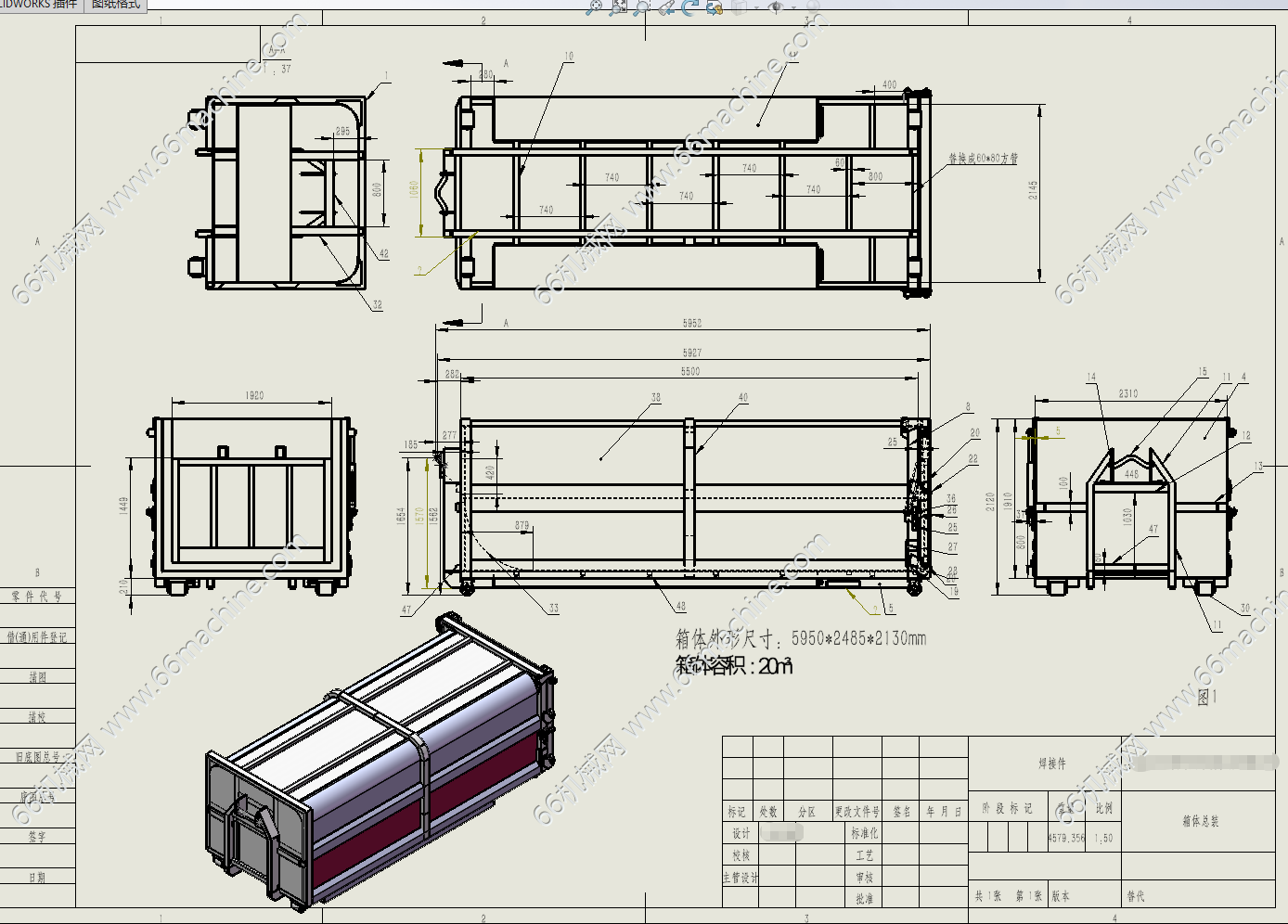
Task: Click the 更改文件号 header cell
Action: (x=857, y=812)
